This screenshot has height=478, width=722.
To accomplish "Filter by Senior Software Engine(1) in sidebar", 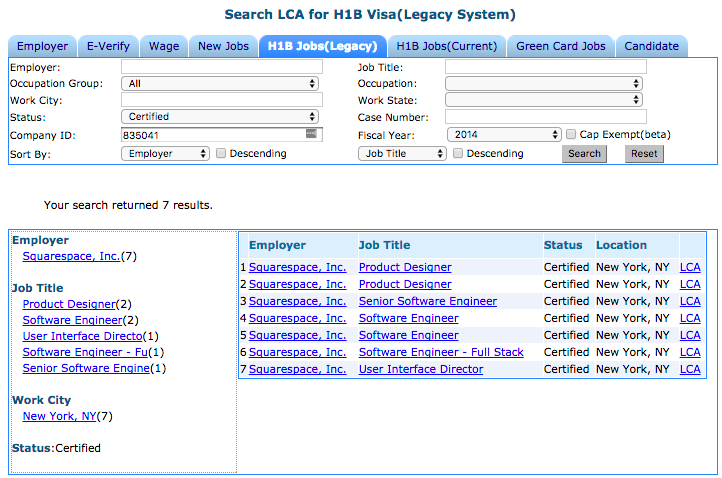I will tap(86, 368).
